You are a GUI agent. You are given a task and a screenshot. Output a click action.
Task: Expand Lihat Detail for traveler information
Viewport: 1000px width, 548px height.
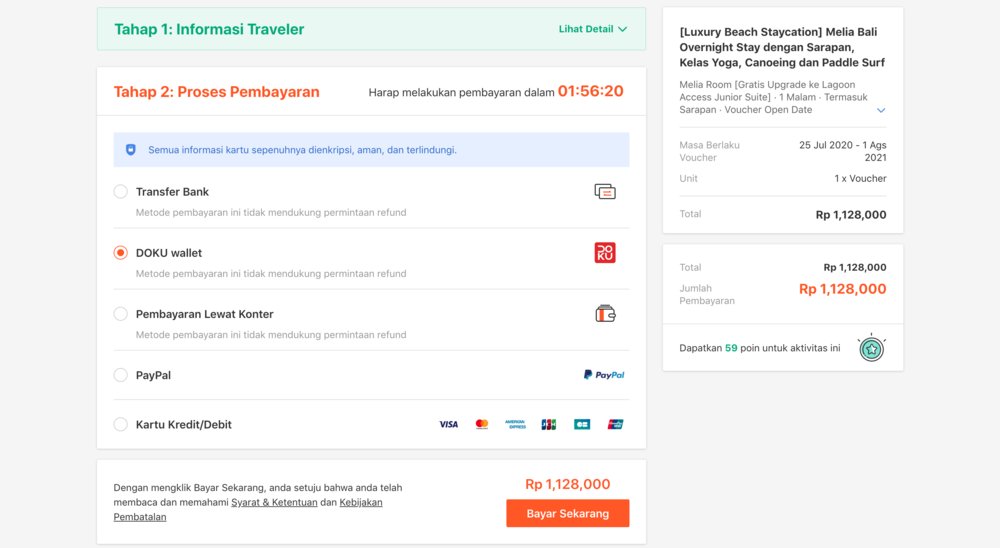[593, 29]
